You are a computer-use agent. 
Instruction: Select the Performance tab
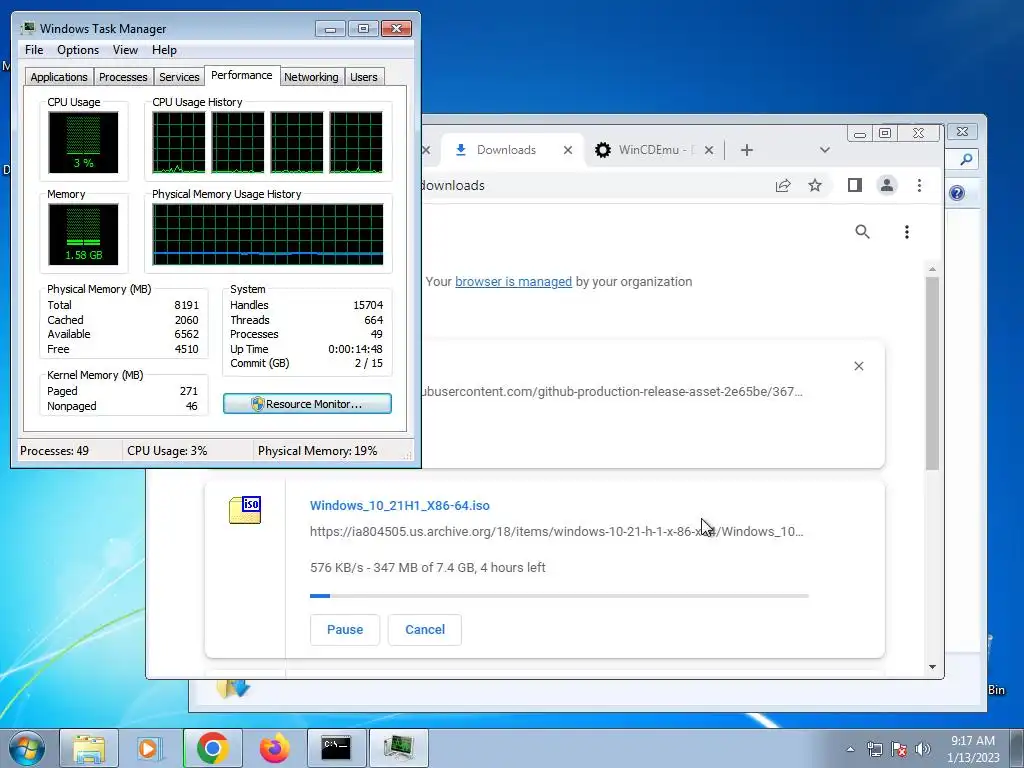pos(242,75)
